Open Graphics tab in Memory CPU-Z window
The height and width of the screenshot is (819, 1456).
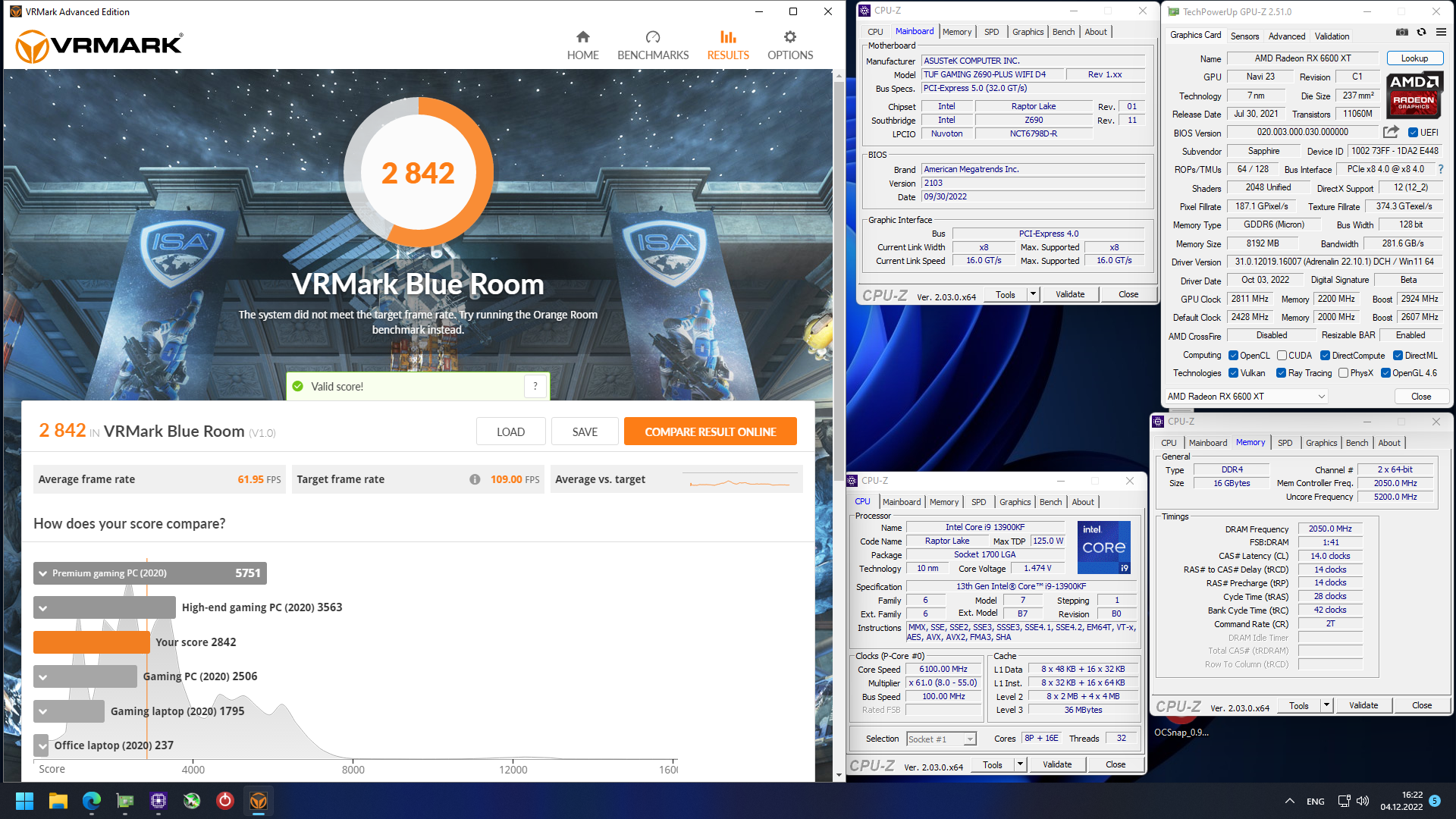coord(1321,443)
